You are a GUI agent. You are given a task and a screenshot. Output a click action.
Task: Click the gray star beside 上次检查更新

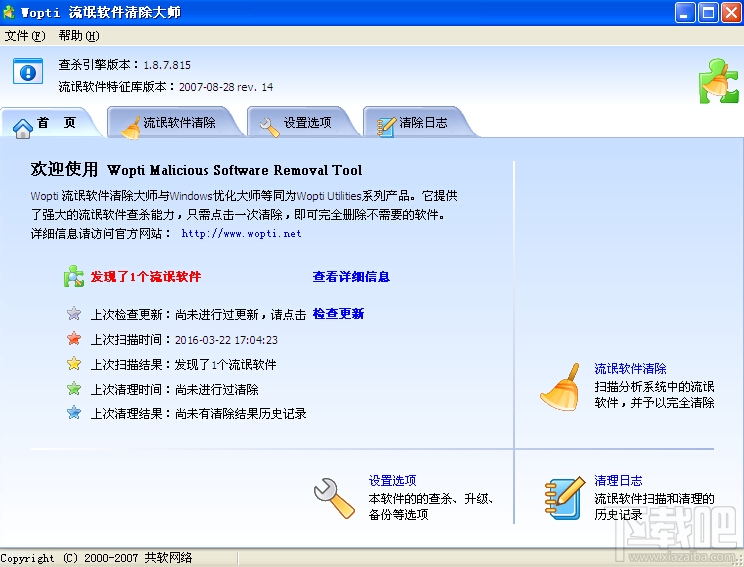[x=74, y=313]
